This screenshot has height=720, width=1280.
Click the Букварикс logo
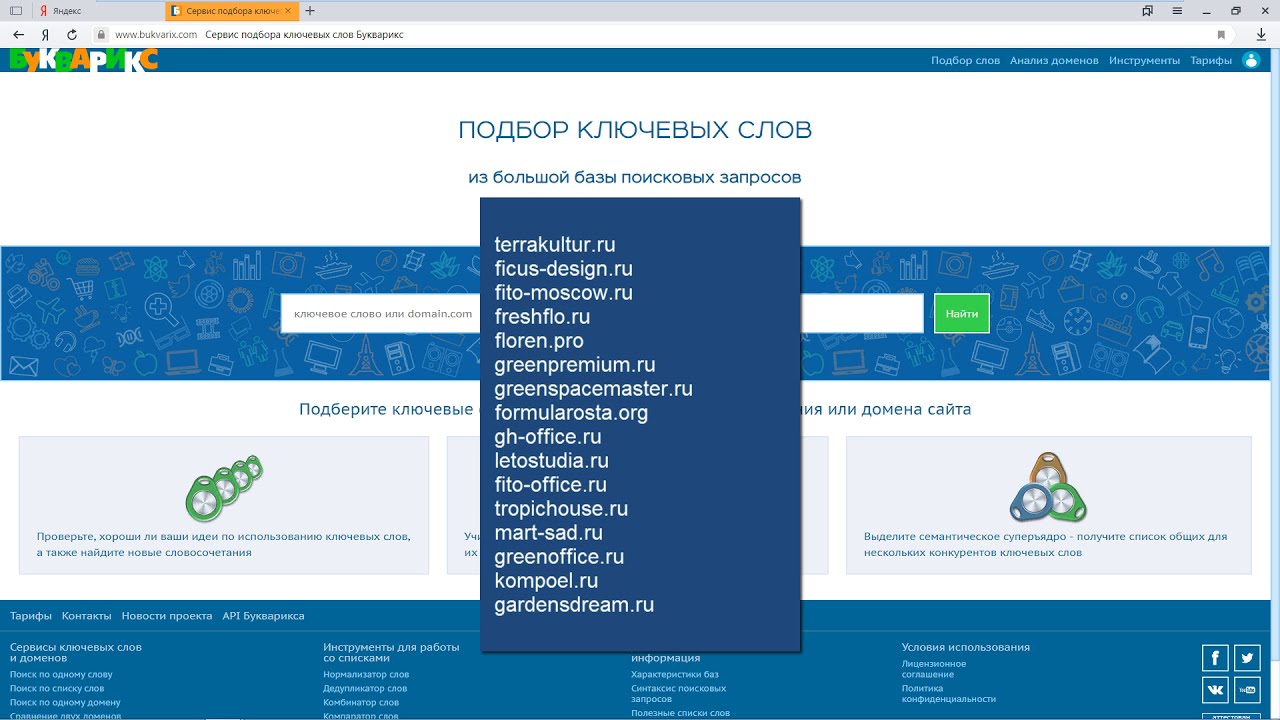(x=84, y=59)
